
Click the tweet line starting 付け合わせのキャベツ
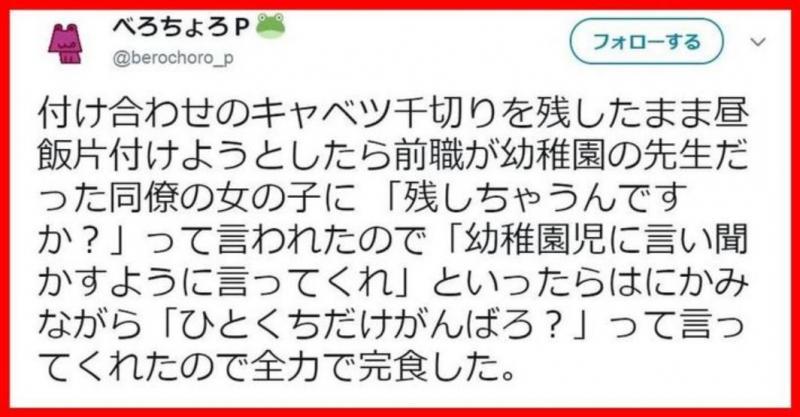coord(393,116)
